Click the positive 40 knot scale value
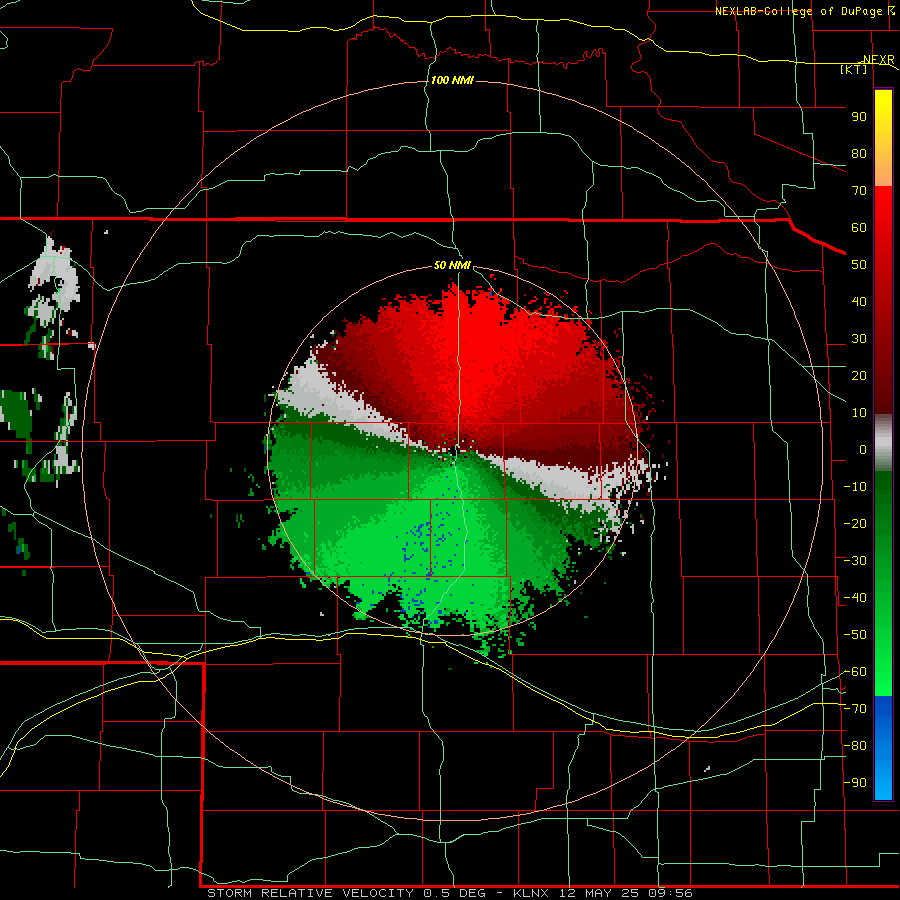 tap(859, 301)
